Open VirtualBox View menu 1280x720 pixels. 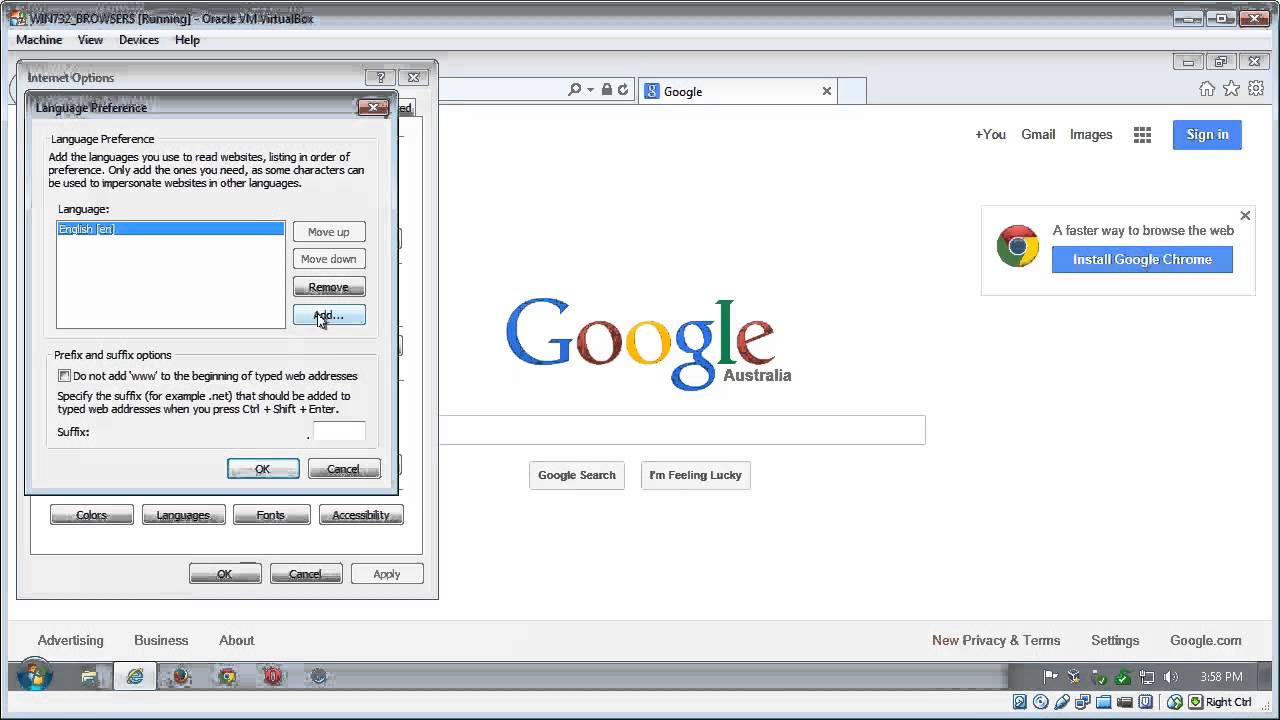tap(91, 40)
